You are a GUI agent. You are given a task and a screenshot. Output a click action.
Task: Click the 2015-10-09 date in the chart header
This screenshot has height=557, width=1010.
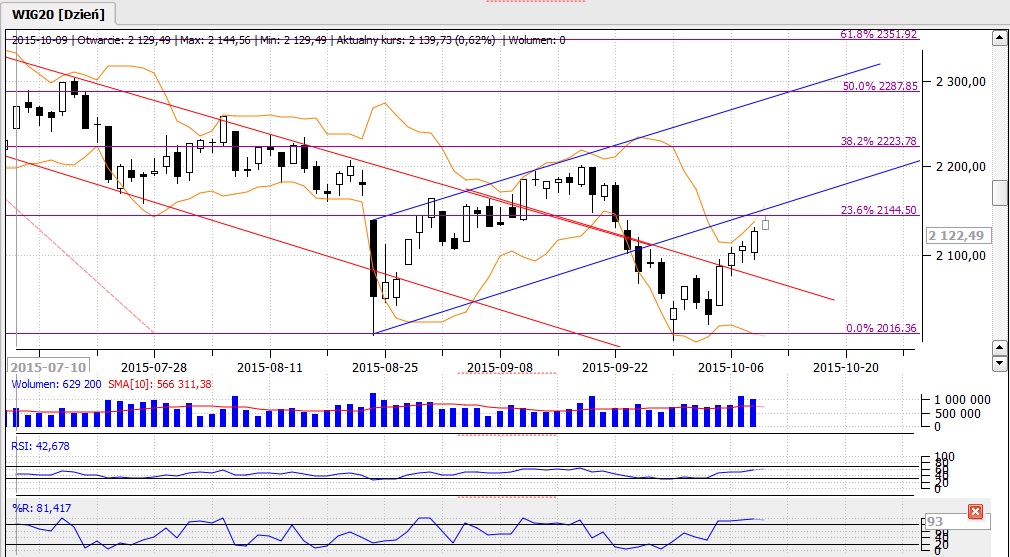pos(39,41)
